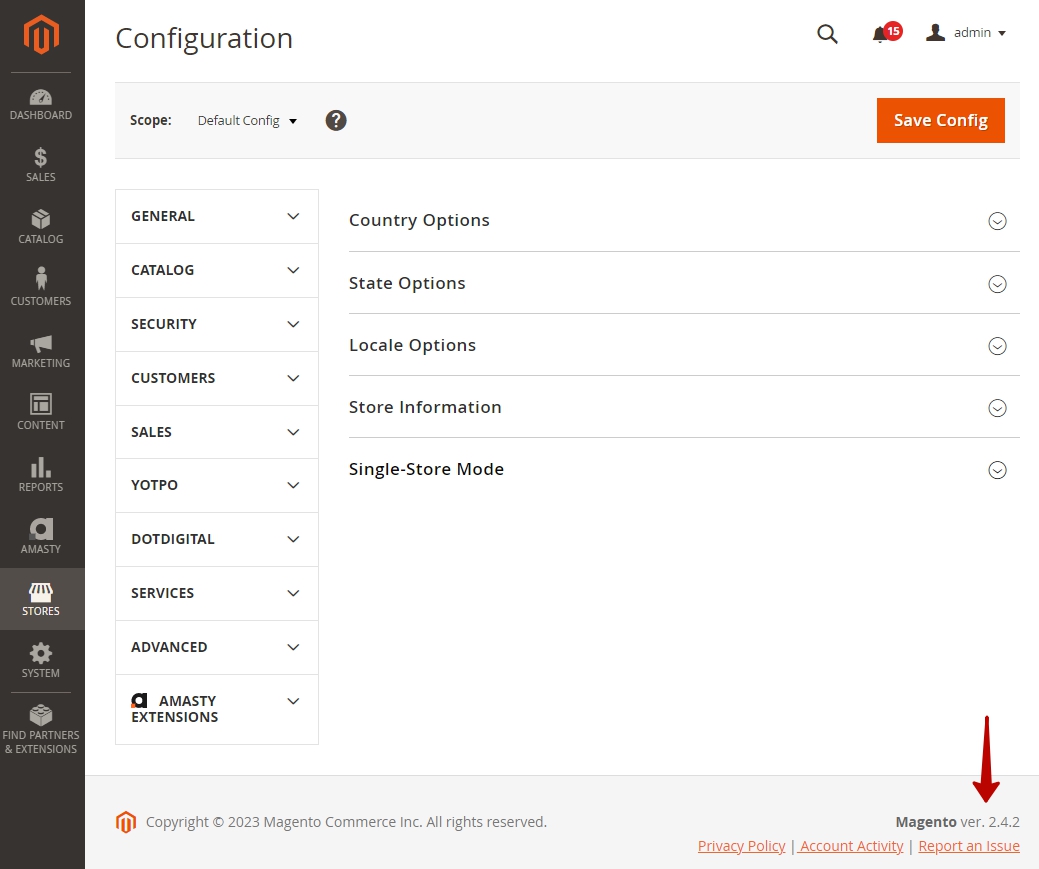Open the Marketing megaphone icon menu

pyautogui.click(x=41, y=351)
